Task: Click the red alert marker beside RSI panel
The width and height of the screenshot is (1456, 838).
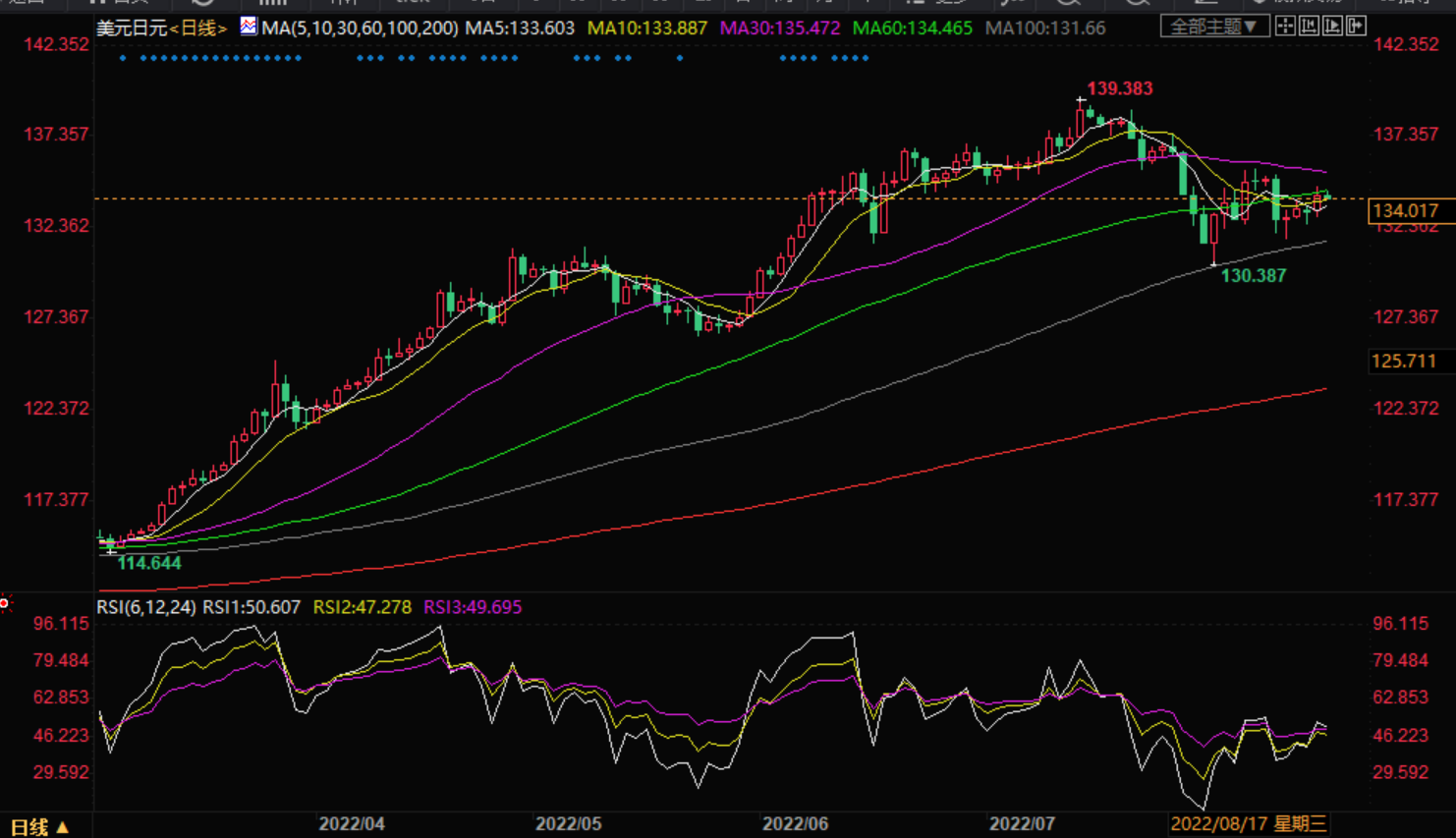Action: tap(5, 602)
